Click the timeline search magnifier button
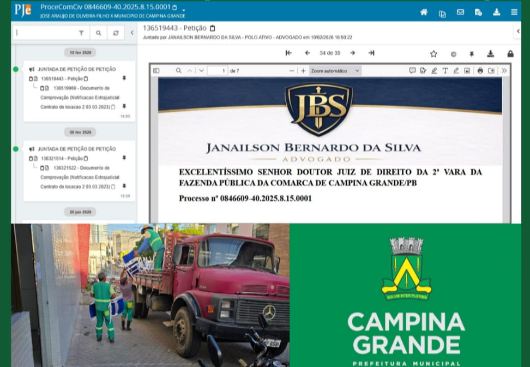This screenshot has height=367, width=530. tap(98, 33)
